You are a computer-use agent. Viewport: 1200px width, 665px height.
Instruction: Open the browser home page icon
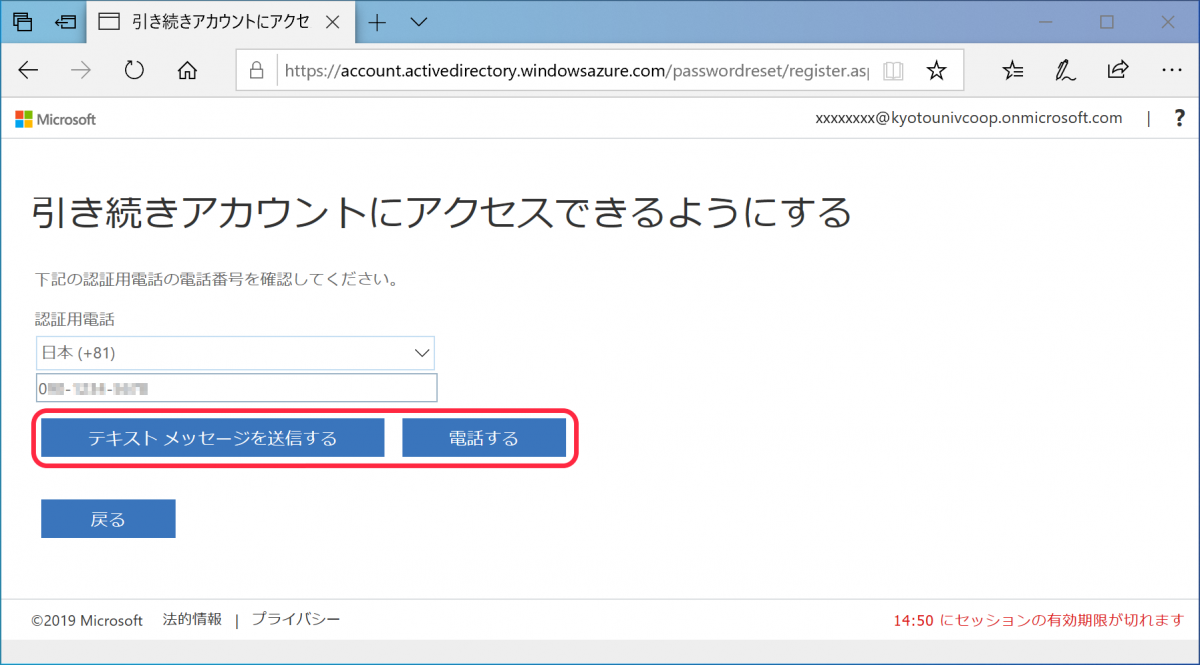pos(187,70)
